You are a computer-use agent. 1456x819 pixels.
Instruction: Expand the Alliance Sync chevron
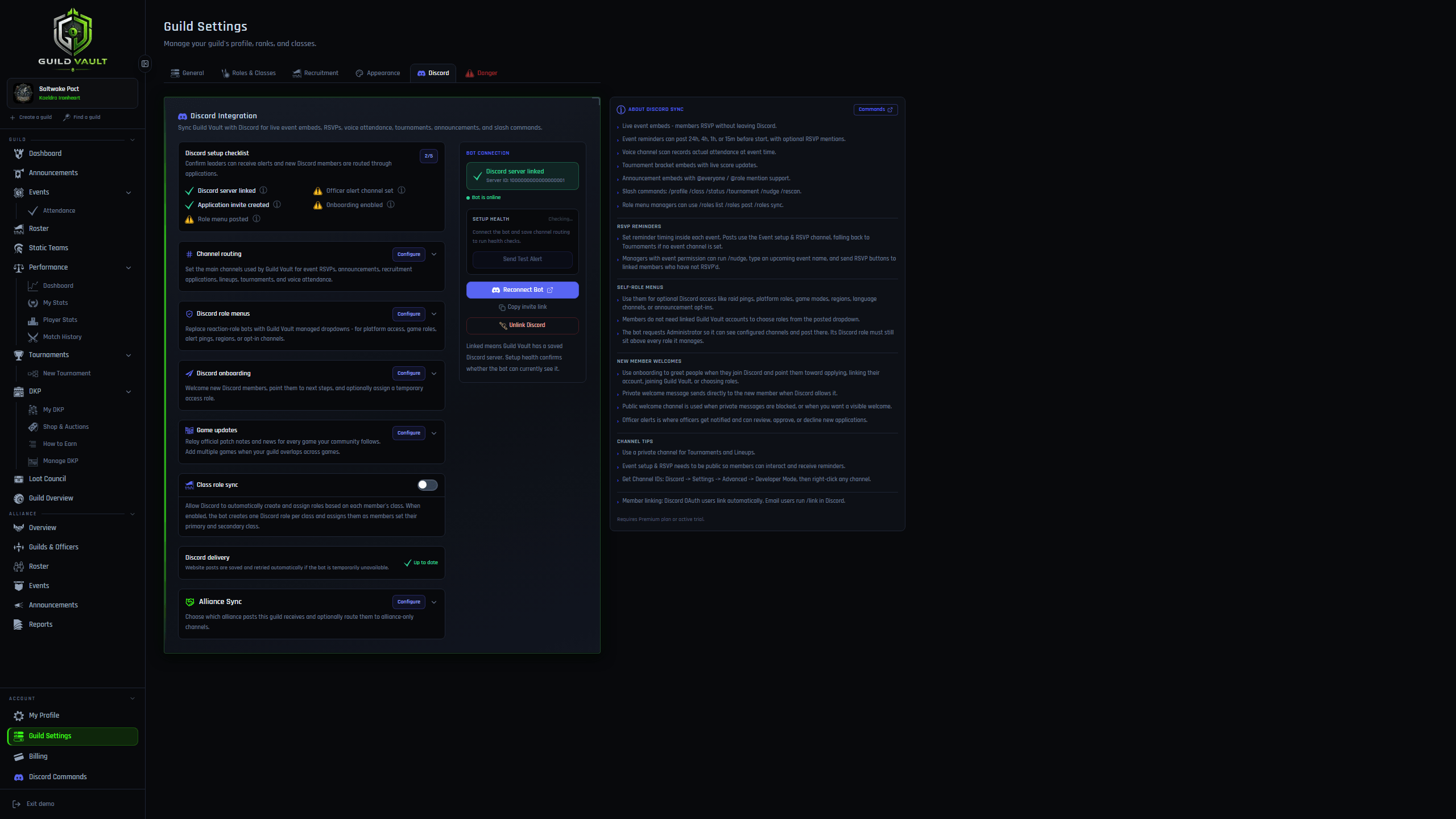click(x=434, y=602)
